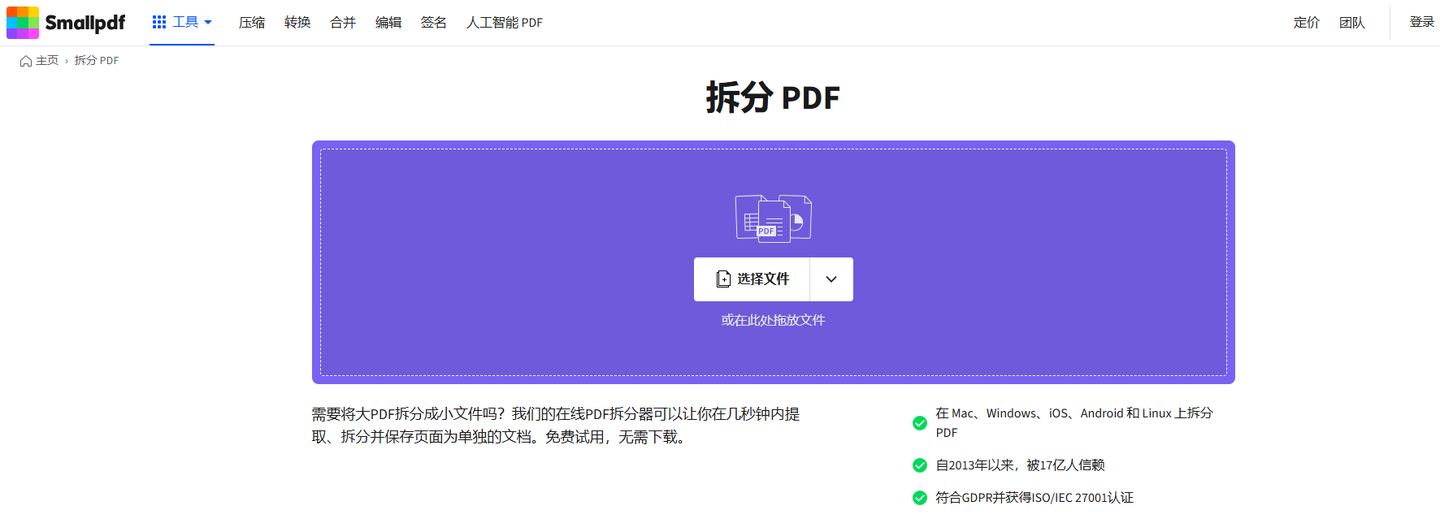Click the checkmark beside 符合GDPR line

tap(920, 498)
